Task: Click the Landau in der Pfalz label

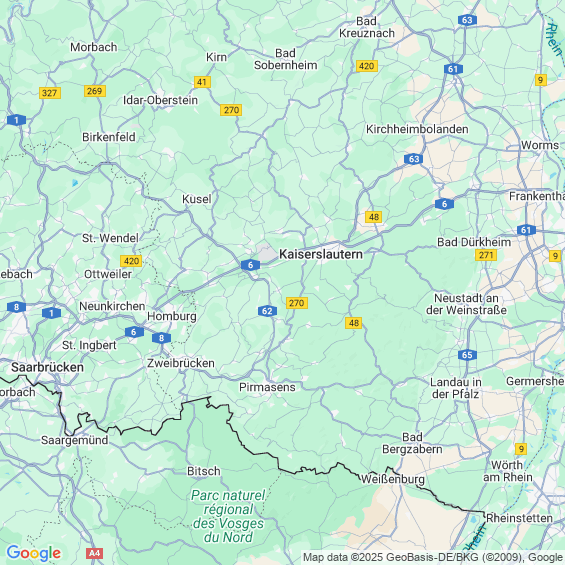Action: click(x=455, y=388)
